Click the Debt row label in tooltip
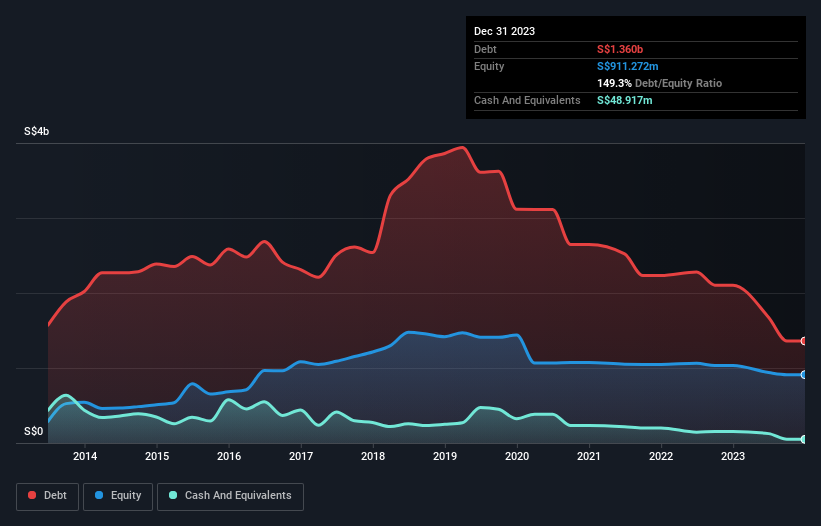This screenshot has width=821, height=526. (485, 49)
